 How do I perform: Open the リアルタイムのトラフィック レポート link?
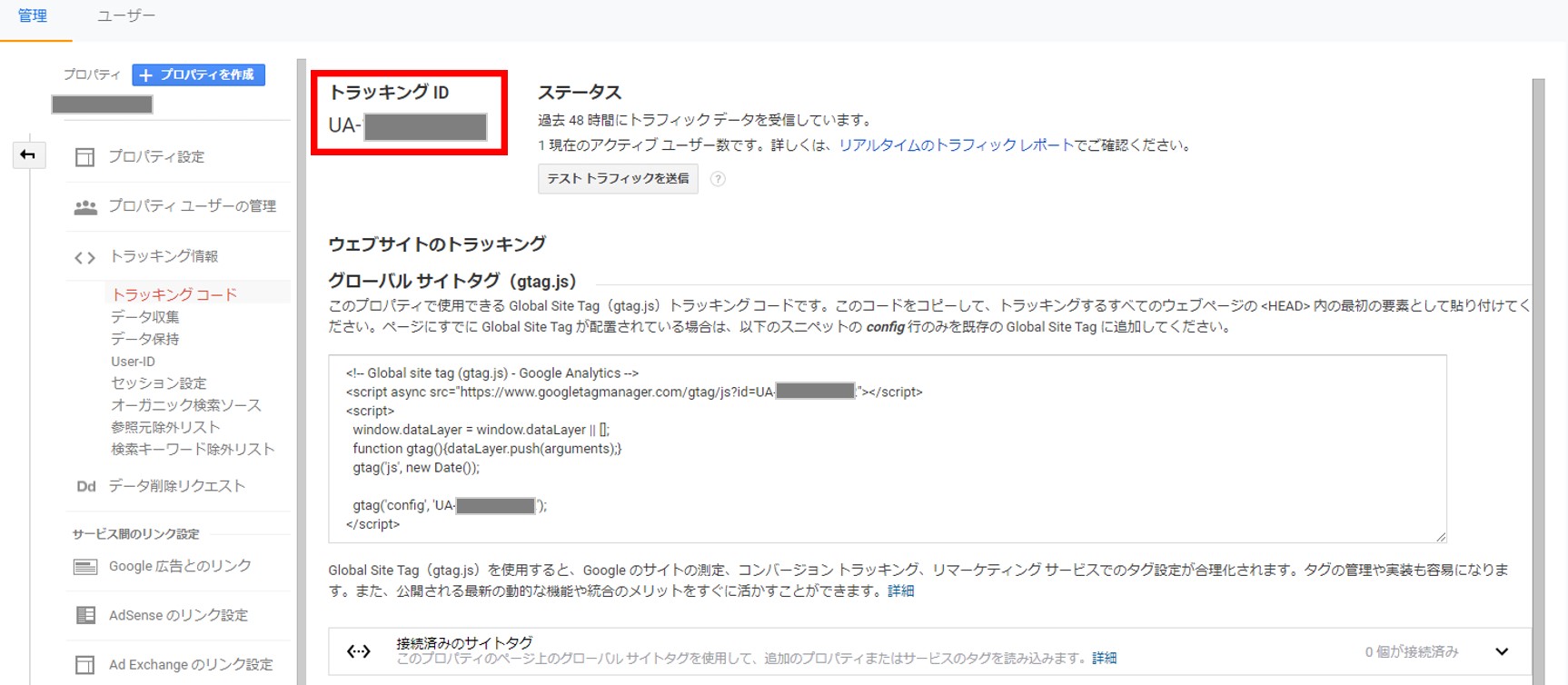tap(957, 145)
